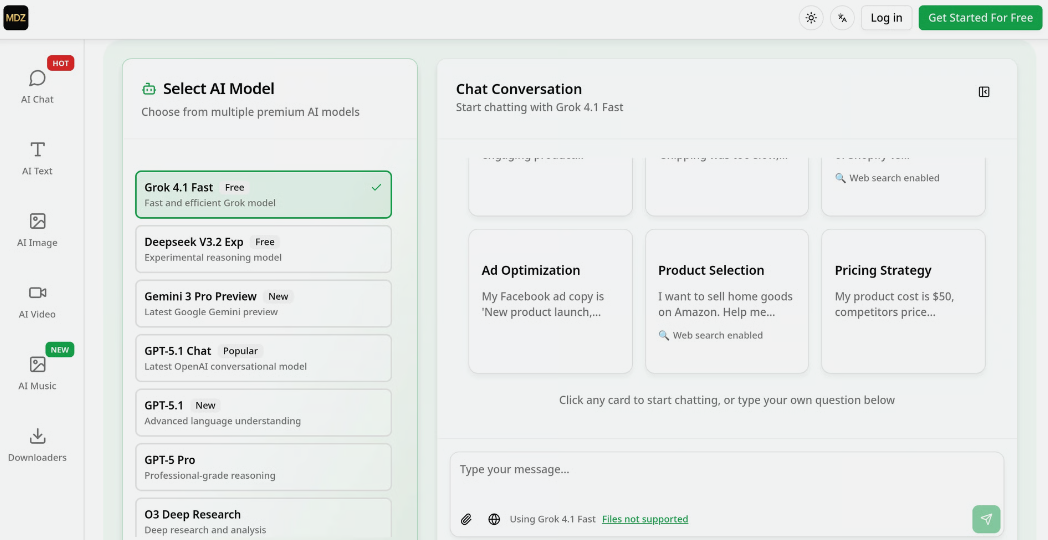Image resolution: width=1048 pixels, height=540 pixels.
Task: Open the AI Video tool
Action: click(37, 301)
